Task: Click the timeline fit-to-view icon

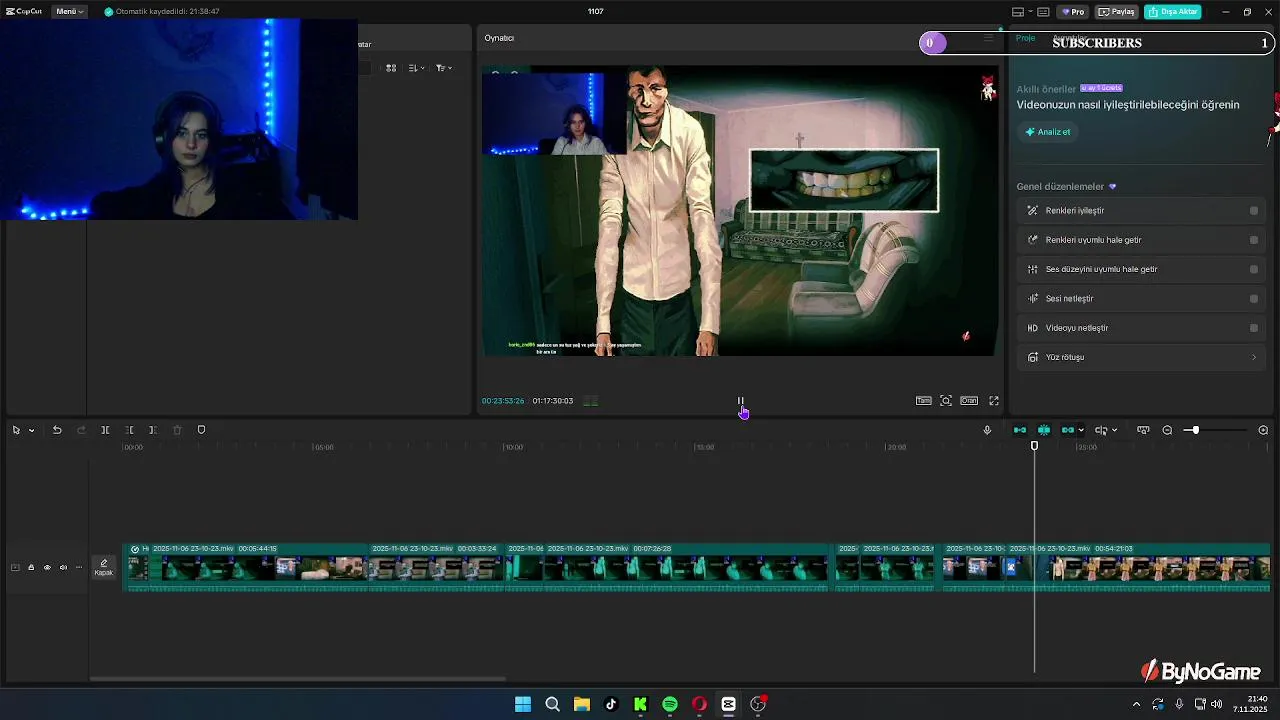Action: (x=1143, y=430)
